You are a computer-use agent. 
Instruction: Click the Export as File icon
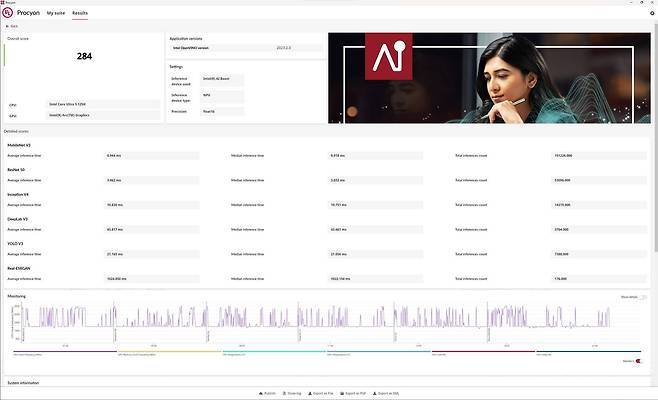311,394
